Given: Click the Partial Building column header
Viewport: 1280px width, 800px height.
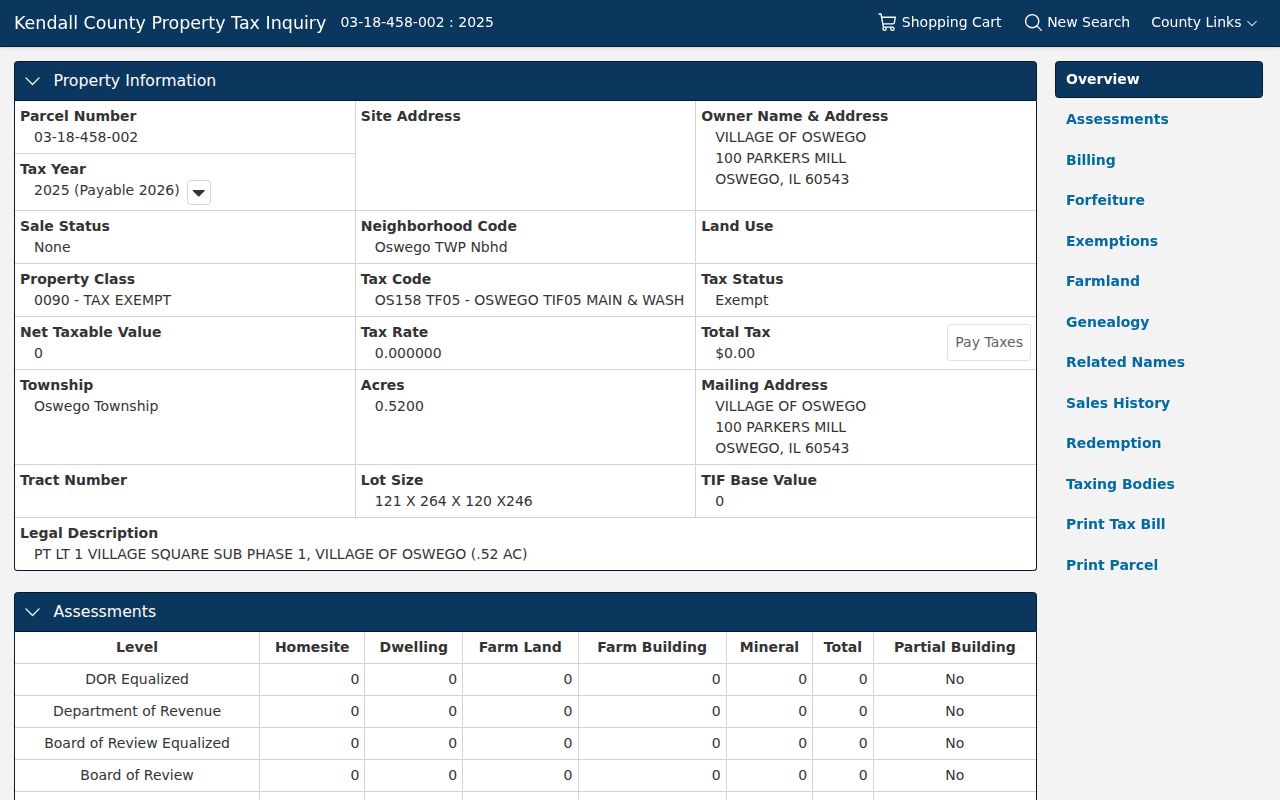Looking at the screenshot, I should coord(954,647).
